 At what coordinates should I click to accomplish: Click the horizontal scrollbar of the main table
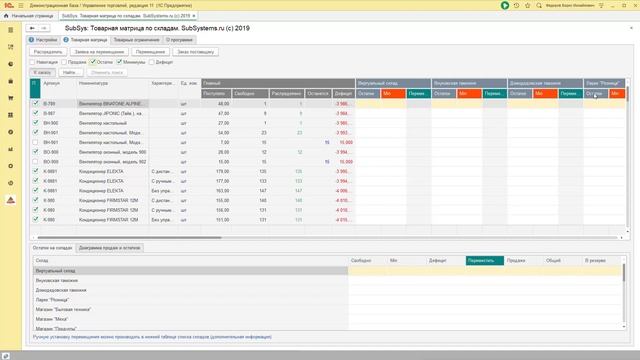[129, 237]
